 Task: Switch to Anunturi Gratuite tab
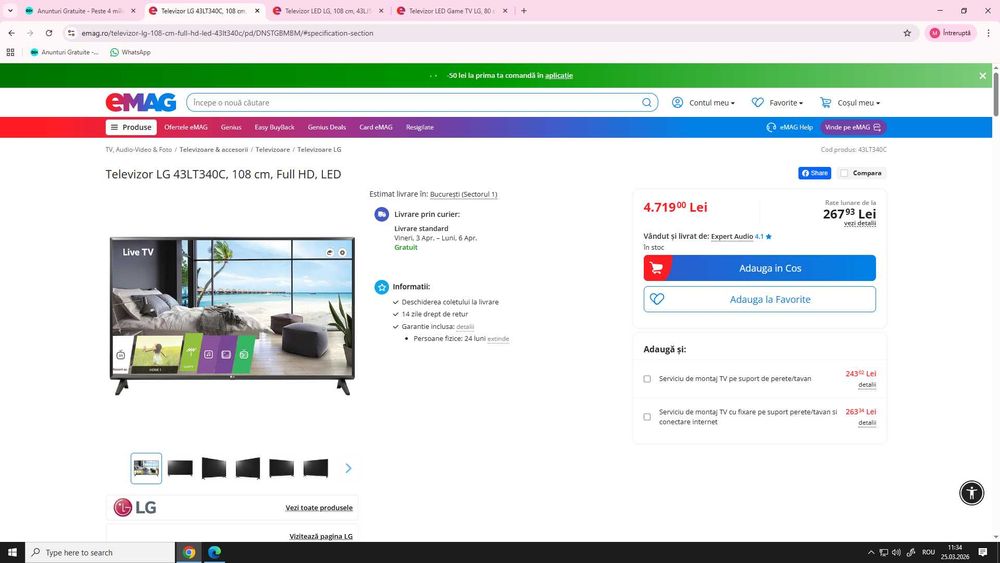coord(80,11)
